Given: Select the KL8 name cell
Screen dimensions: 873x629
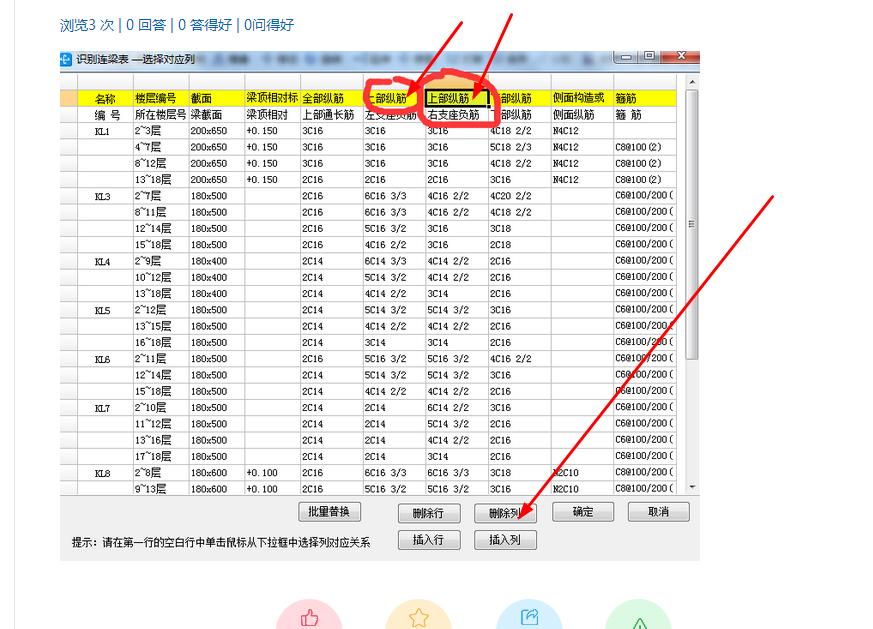Looking at the screenshot, I should tap(105, 473).
